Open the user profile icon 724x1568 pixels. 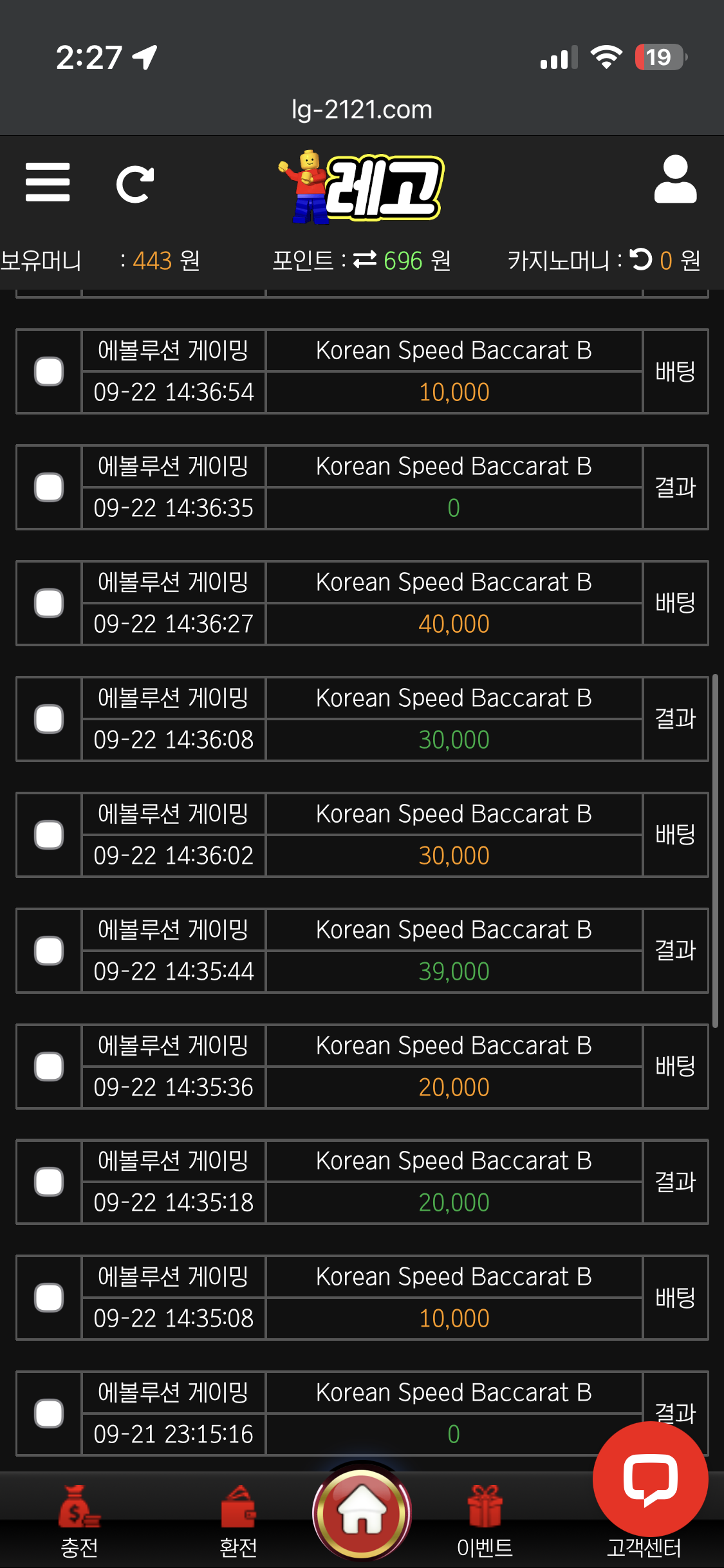(675, 180)
